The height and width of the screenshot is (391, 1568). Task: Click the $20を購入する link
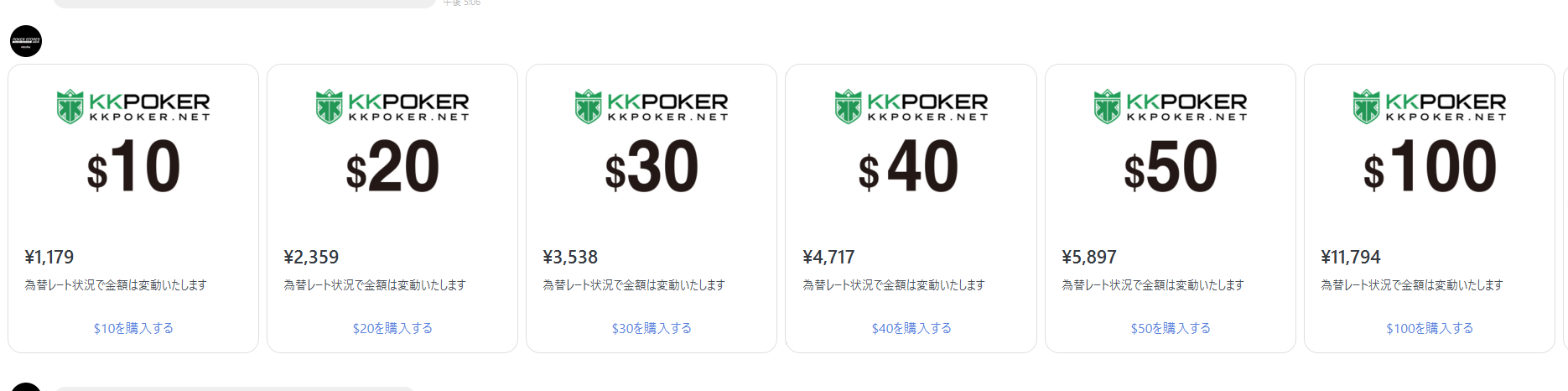pos(392,328)
